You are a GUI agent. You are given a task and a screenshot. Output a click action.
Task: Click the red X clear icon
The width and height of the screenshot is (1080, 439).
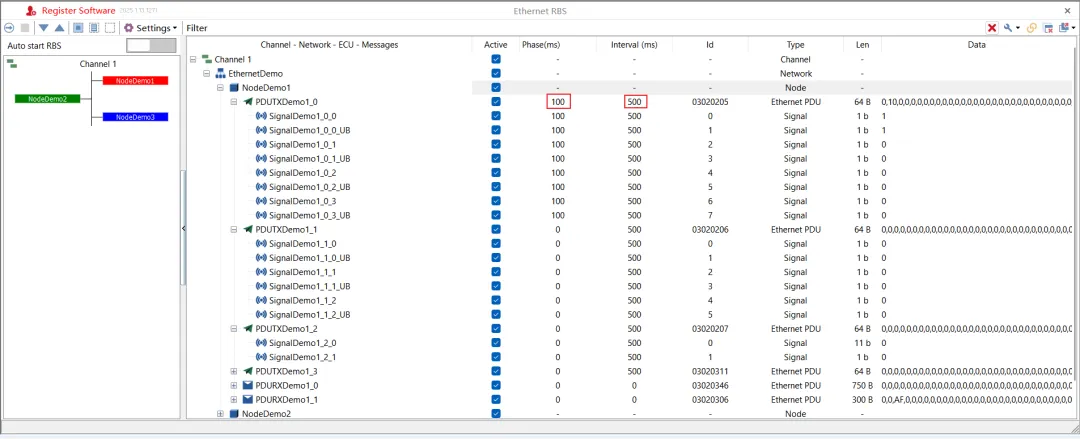[x=992, y=28]
